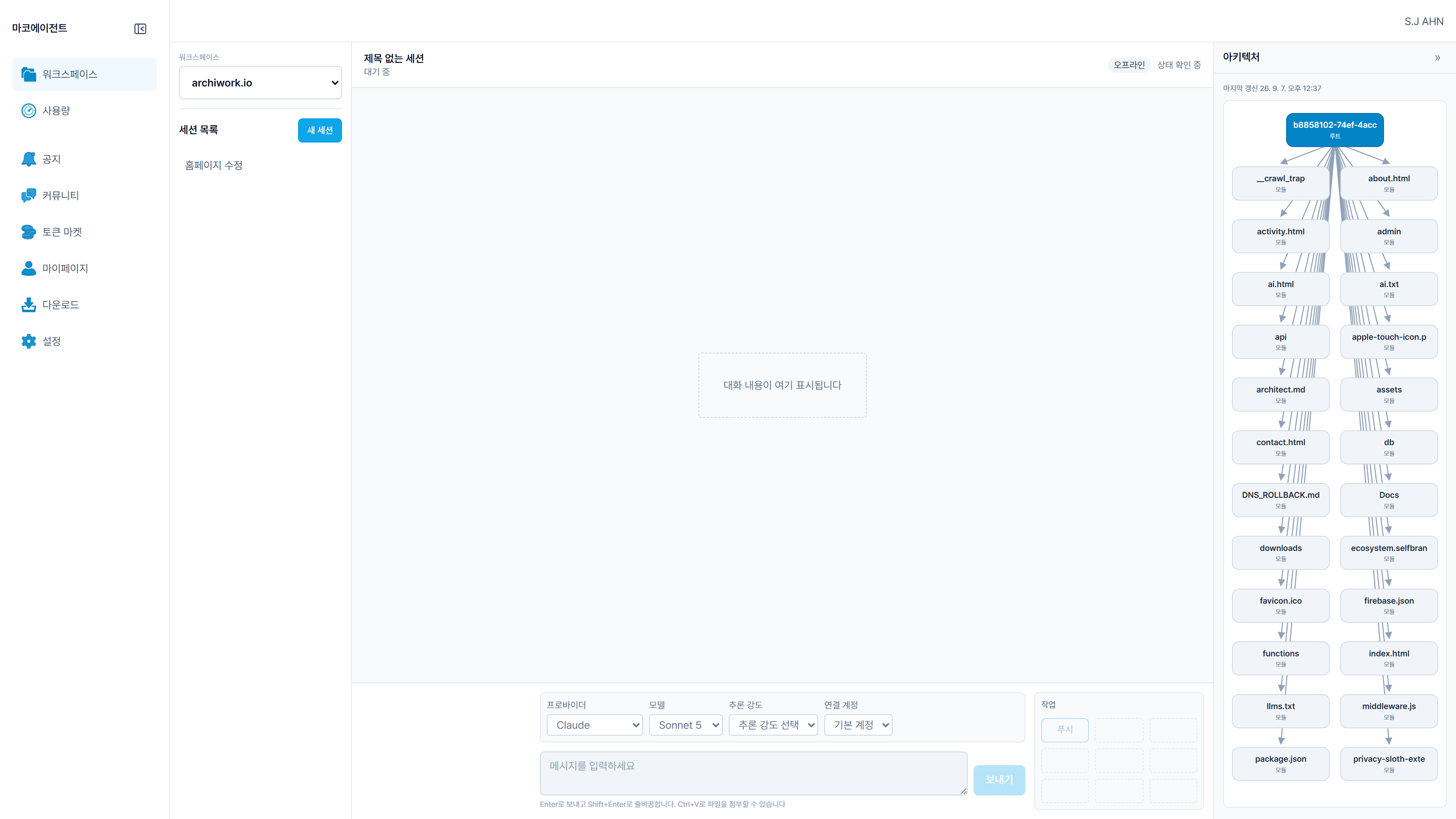Open the 커뮤니티 chat bubbles icon
This screenshot has height=819, width=1456.
pos(28,196)
